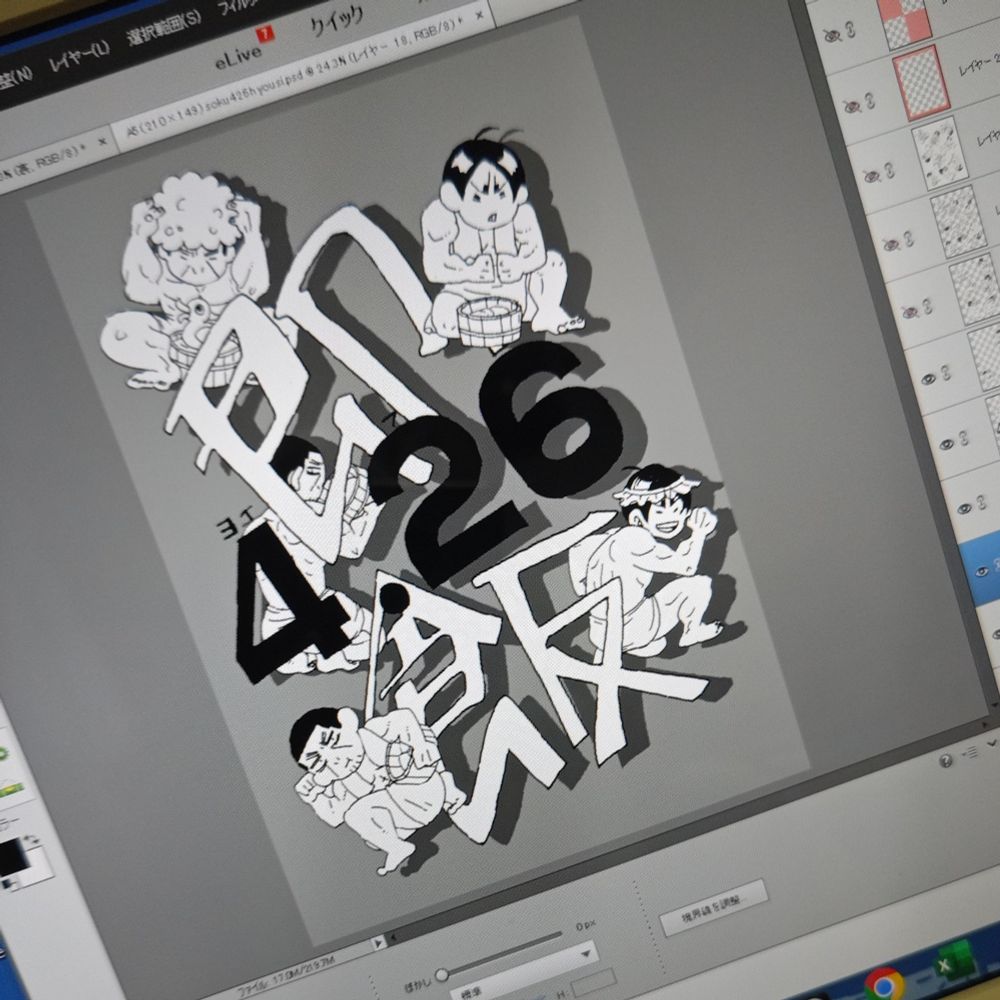Select the red-outlined transparent layer thumbnail
The image size is (1000, 1000).
click(922, 82)
